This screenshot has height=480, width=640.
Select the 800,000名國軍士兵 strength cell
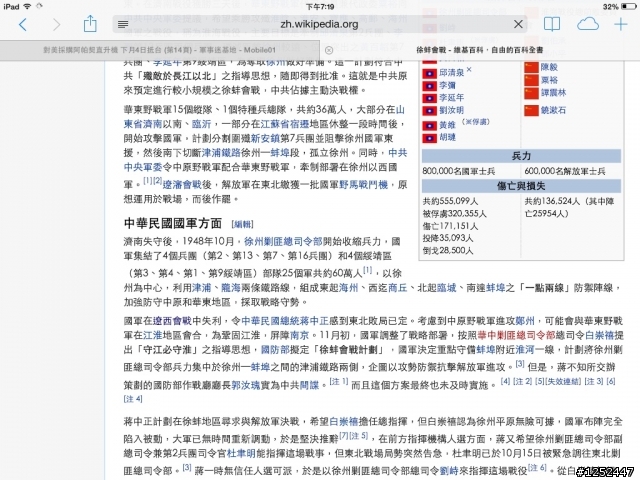click(x=459, y=171)
